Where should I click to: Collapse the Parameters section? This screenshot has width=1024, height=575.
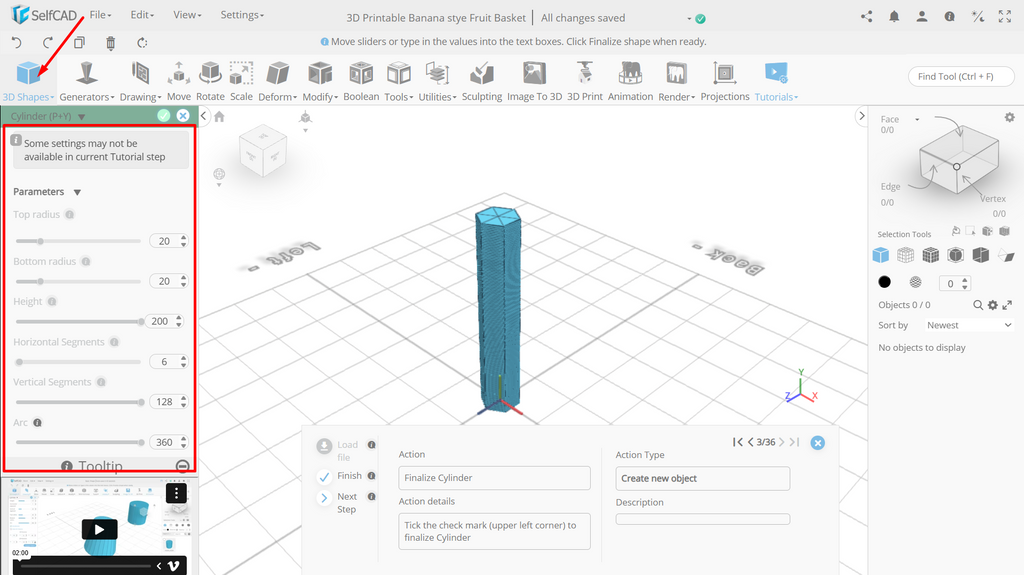pos(77,192)
